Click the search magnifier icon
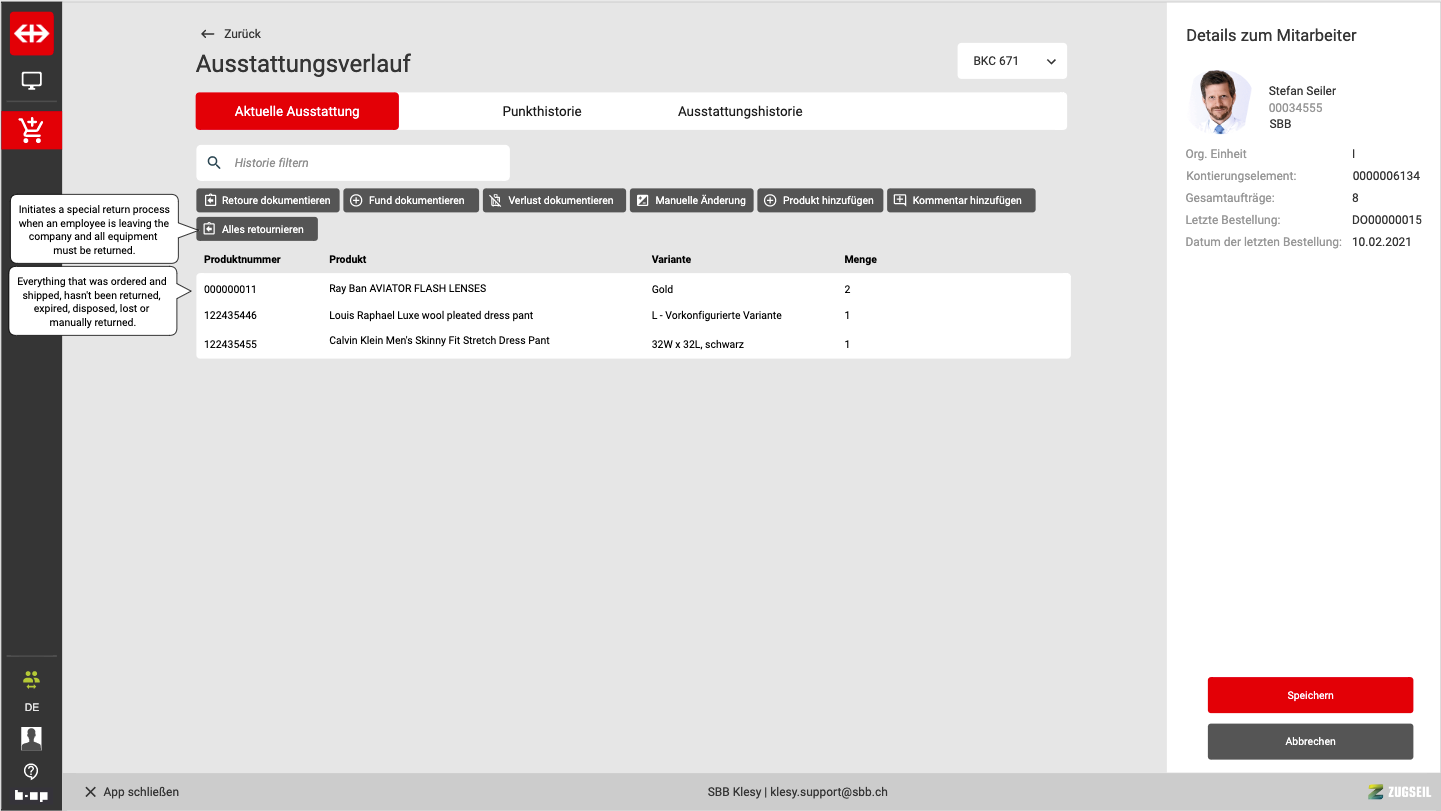 pyautogui.click(x=214, y=163)
